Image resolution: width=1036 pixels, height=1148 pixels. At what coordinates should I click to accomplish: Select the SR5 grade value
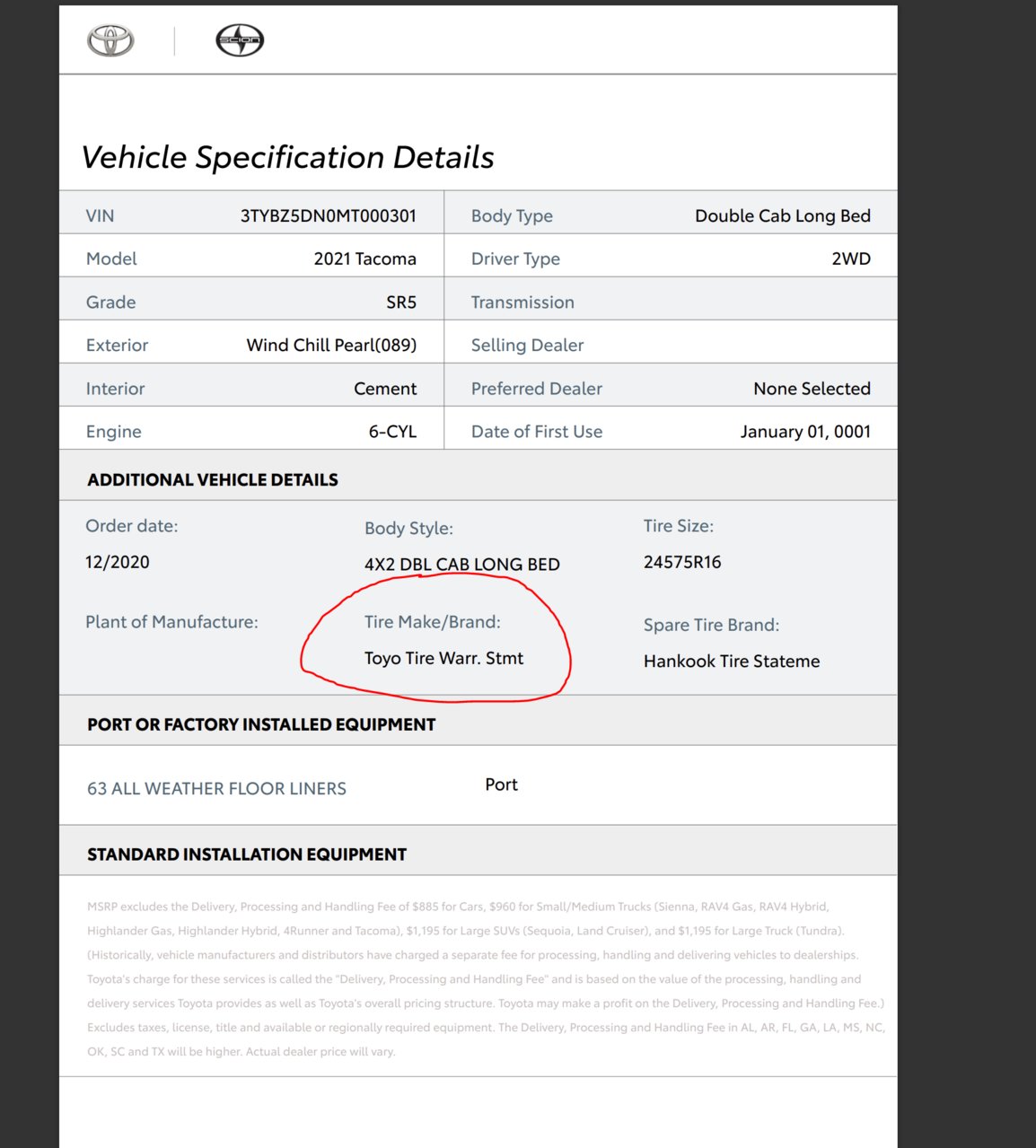[401, 302]
